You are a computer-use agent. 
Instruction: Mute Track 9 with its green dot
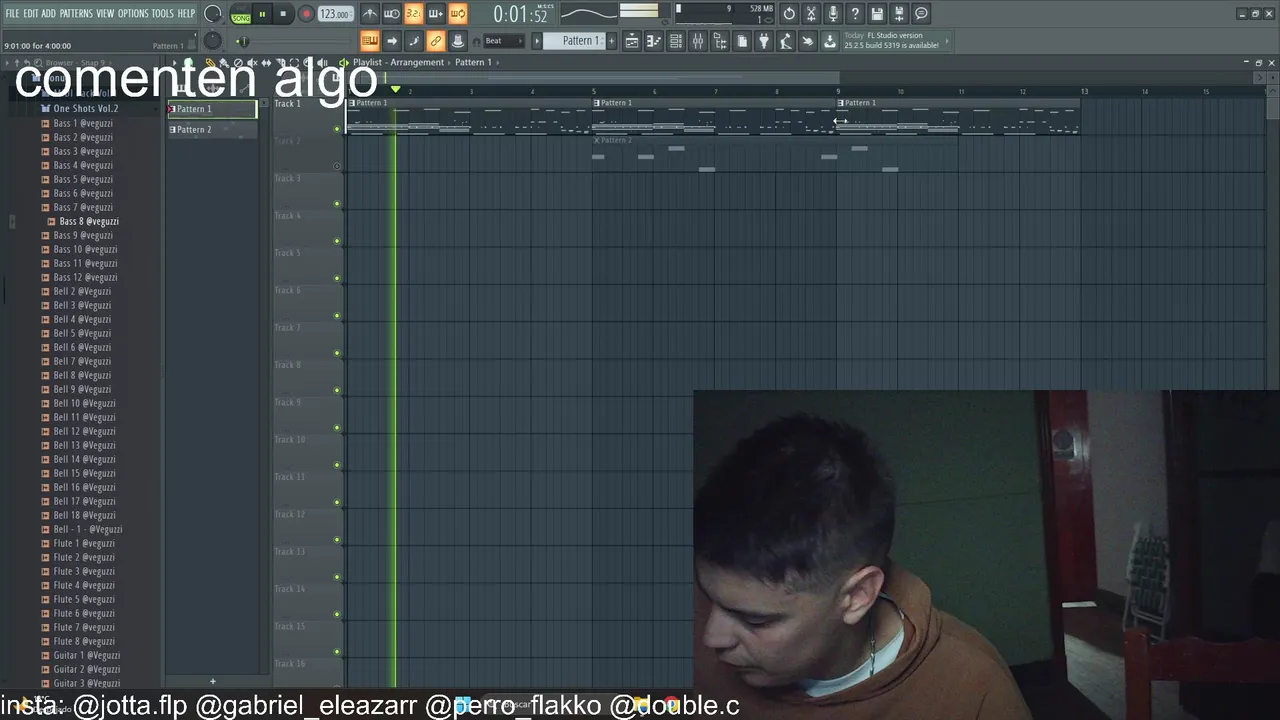pos(337,428)
